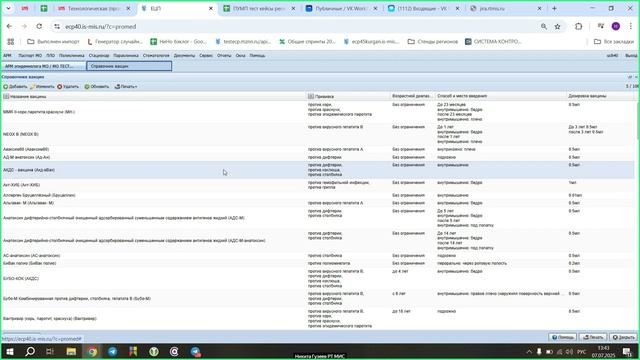
Task: Select the Альгавак М row
Action: (318, 203)
